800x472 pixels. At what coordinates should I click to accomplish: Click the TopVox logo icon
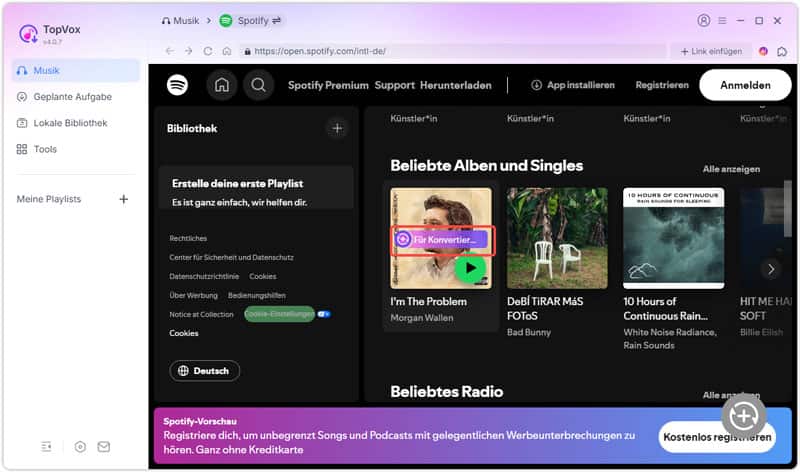point(28,34)
